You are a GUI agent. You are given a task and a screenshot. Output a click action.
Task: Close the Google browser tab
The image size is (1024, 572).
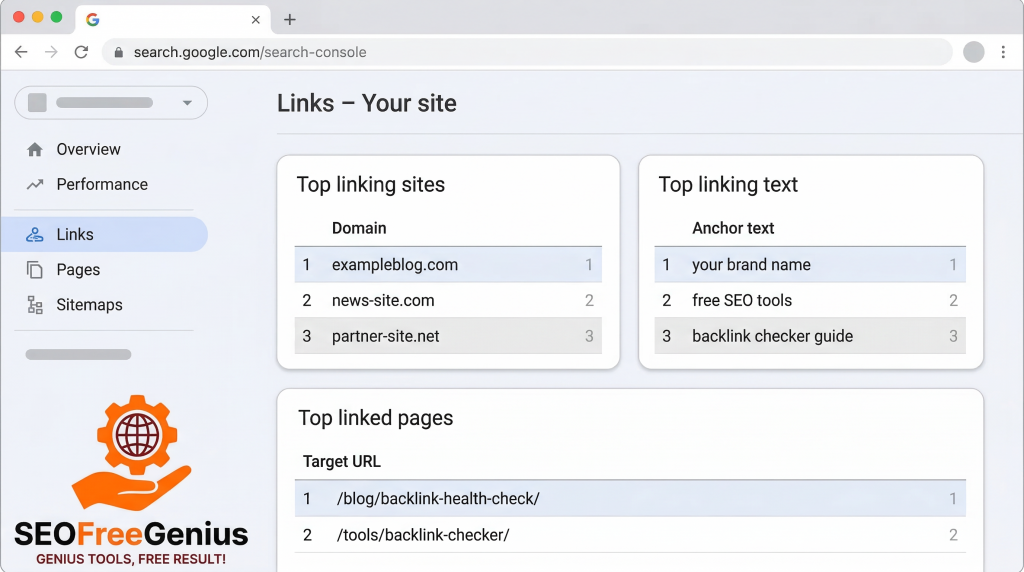[255, 20]
